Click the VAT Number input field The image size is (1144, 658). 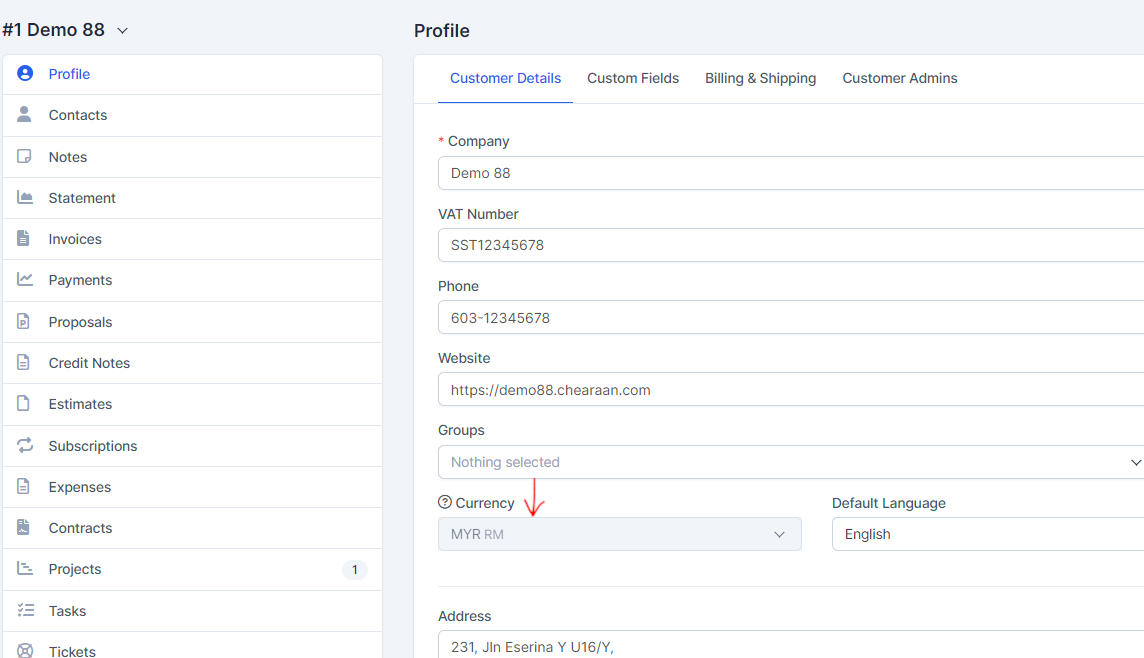coord(790,245)
